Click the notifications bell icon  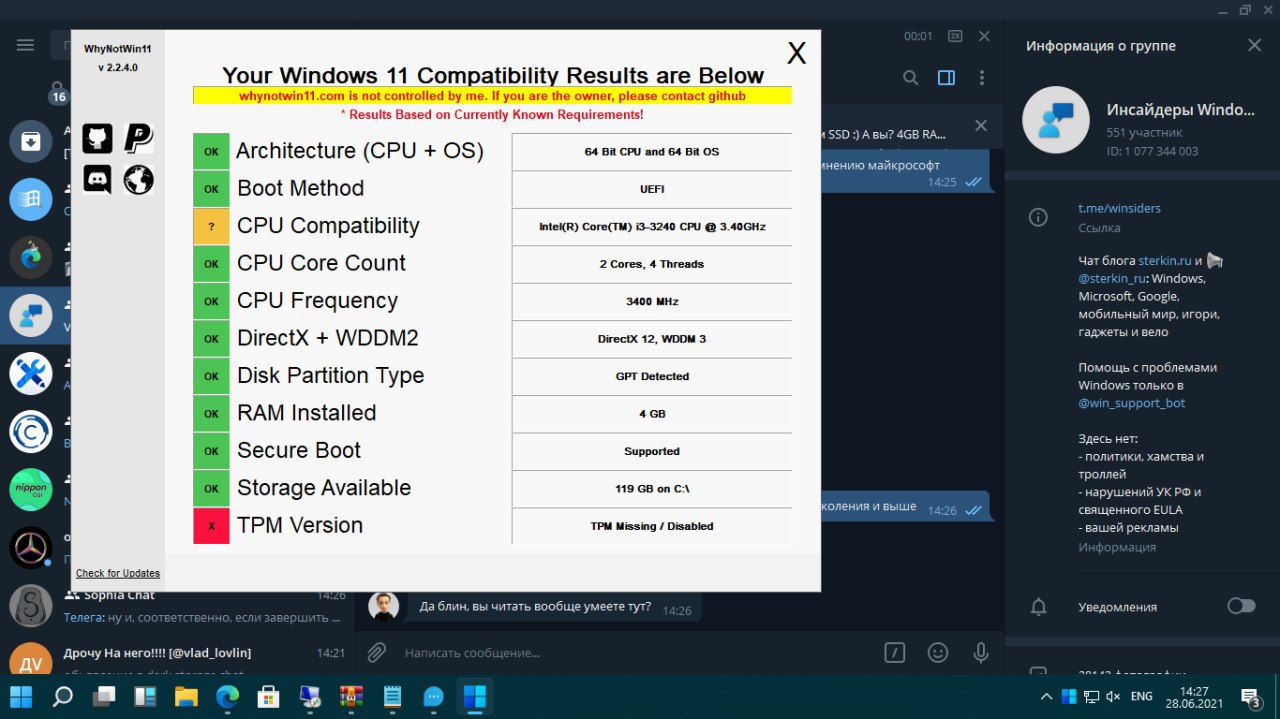pyautogui.click(x=1039, y=606)
